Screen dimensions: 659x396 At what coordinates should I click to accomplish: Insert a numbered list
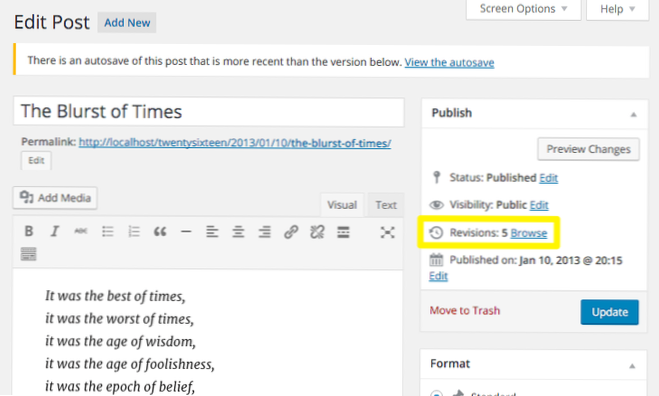pos(134,231)
